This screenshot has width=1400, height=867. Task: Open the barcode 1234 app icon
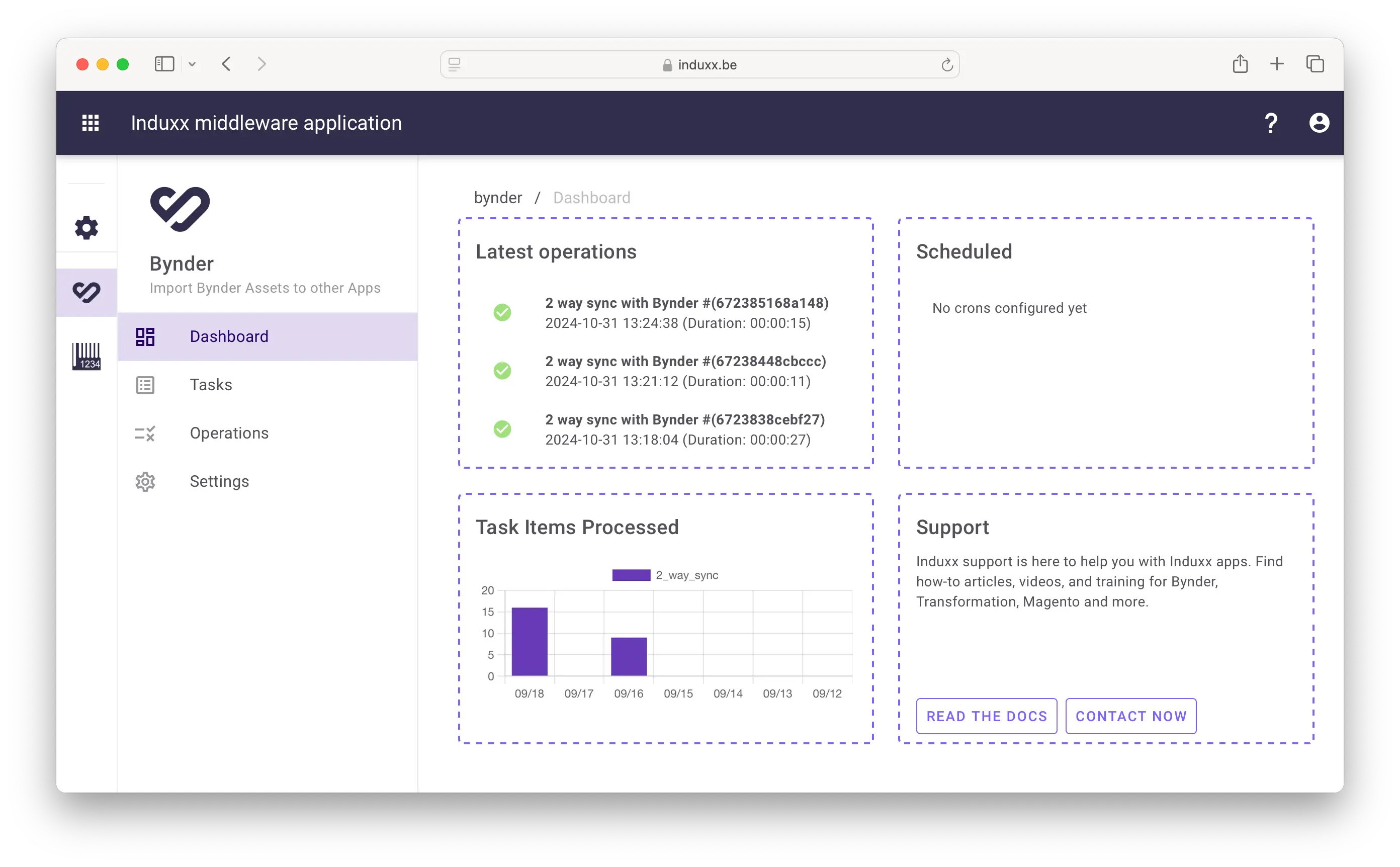click(x=86, y=356)
